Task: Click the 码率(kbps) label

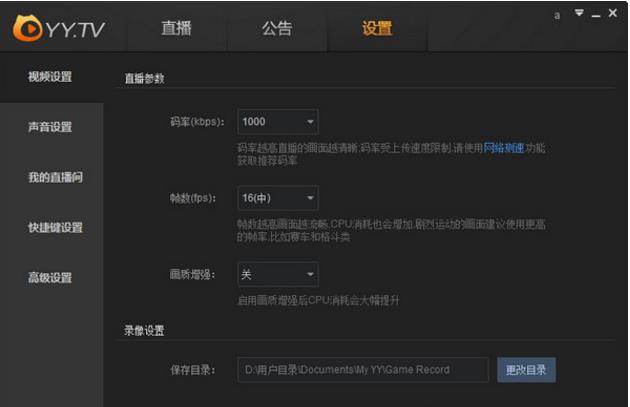Action: (197, 121)
